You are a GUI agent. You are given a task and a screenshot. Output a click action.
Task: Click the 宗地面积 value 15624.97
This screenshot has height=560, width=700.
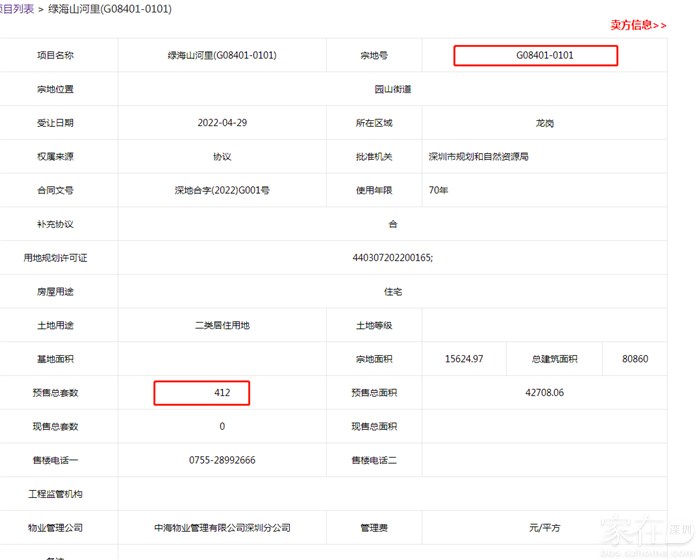464,359
